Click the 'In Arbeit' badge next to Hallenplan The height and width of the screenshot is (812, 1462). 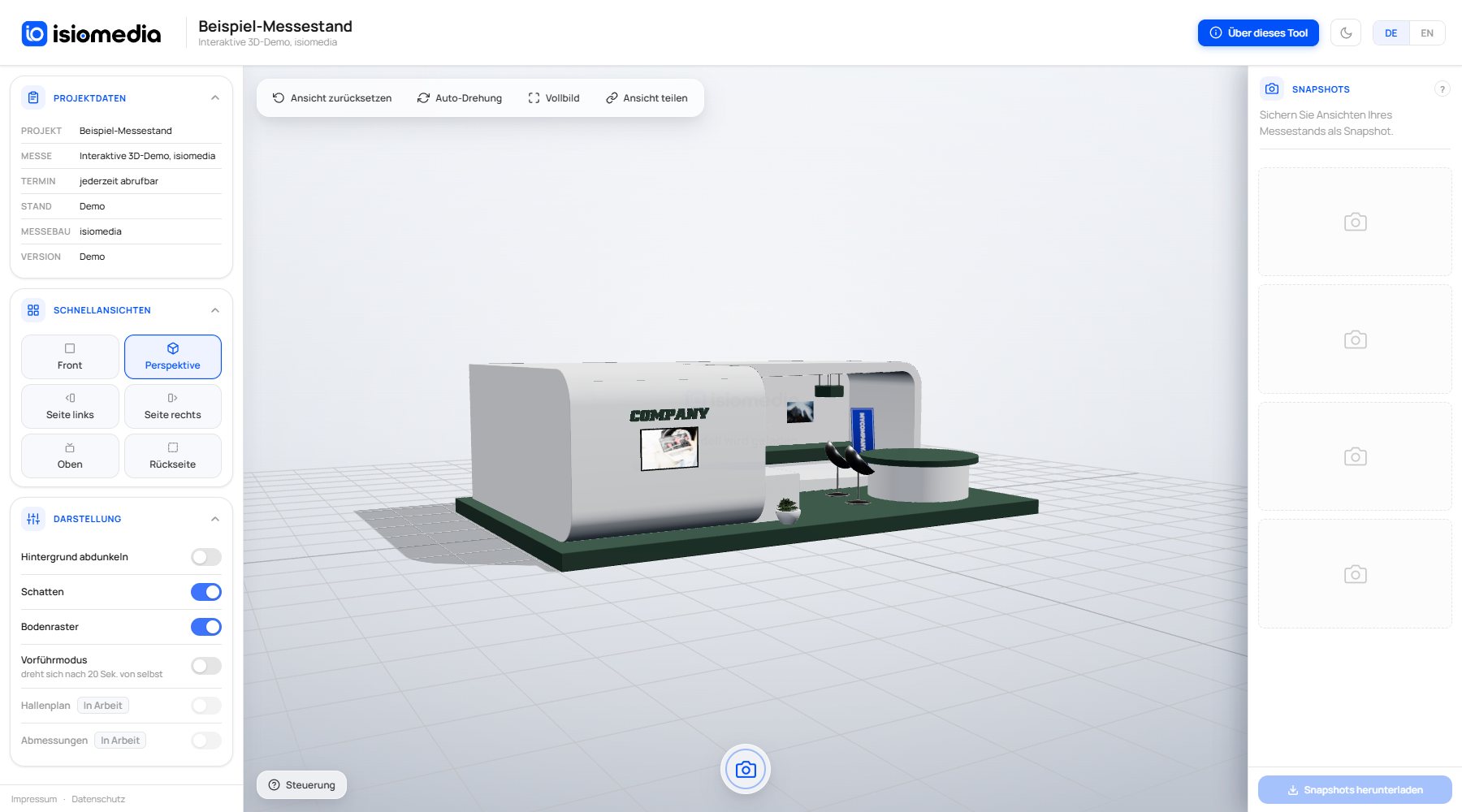103,706
